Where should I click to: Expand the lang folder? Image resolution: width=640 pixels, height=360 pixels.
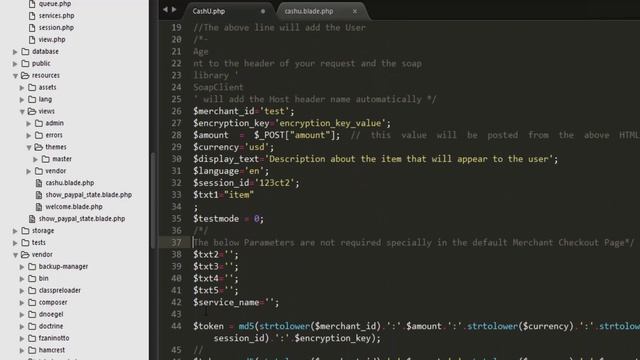click(x=22, y=100)
